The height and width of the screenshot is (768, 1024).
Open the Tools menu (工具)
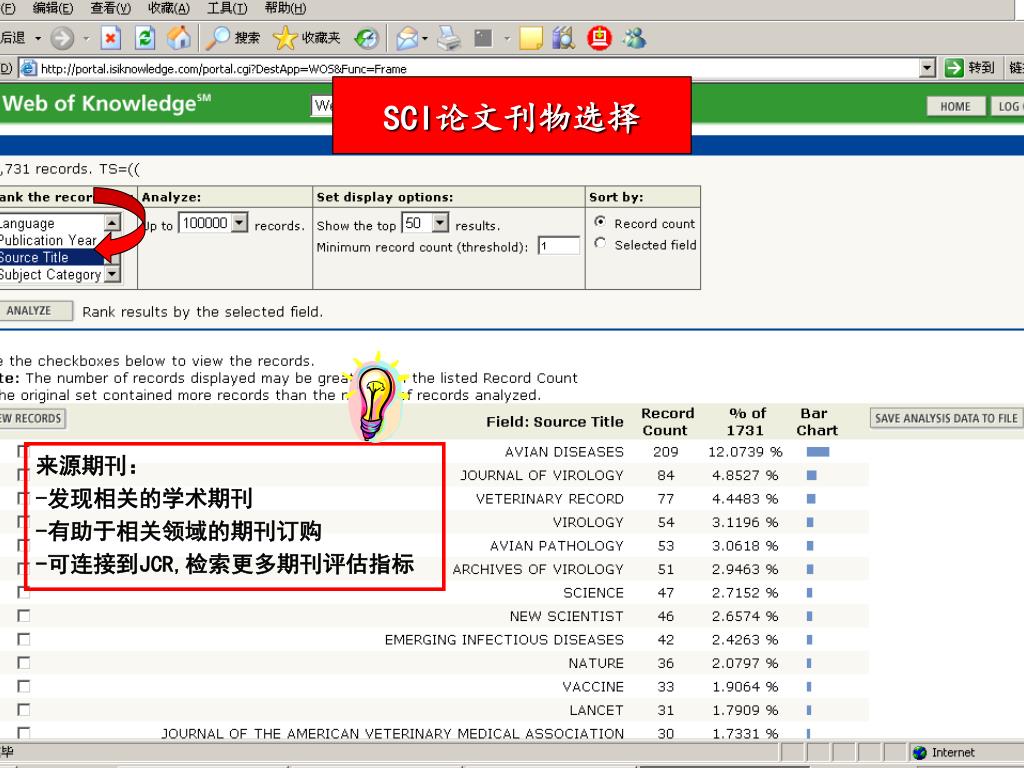[227, 8]
